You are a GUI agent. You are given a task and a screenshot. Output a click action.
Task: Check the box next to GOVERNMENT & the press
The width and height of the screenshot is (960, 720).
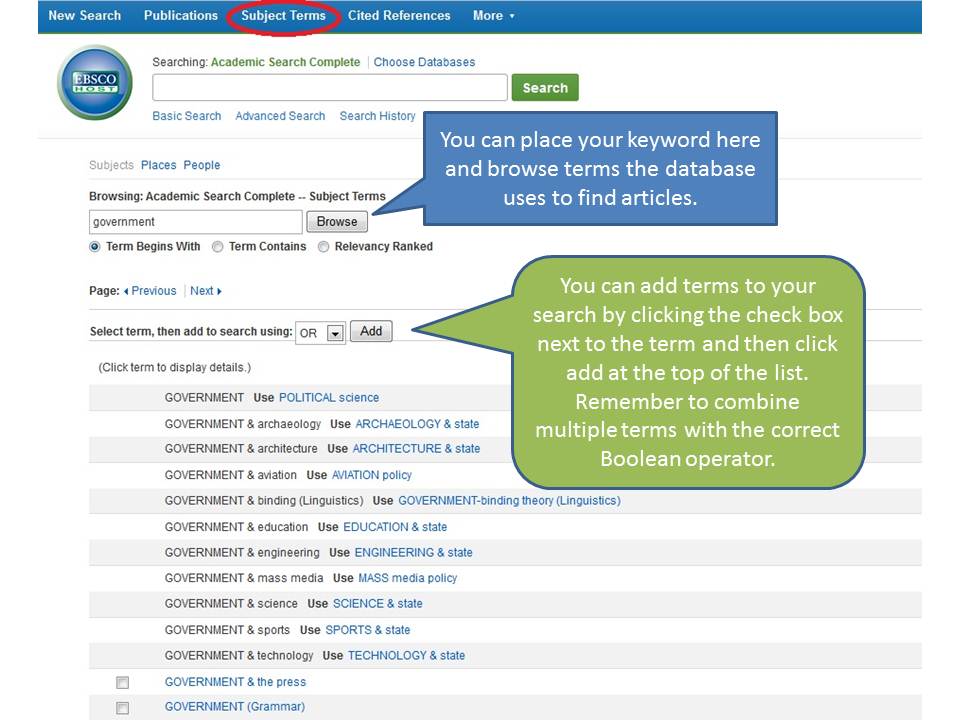tap(122, 682)
